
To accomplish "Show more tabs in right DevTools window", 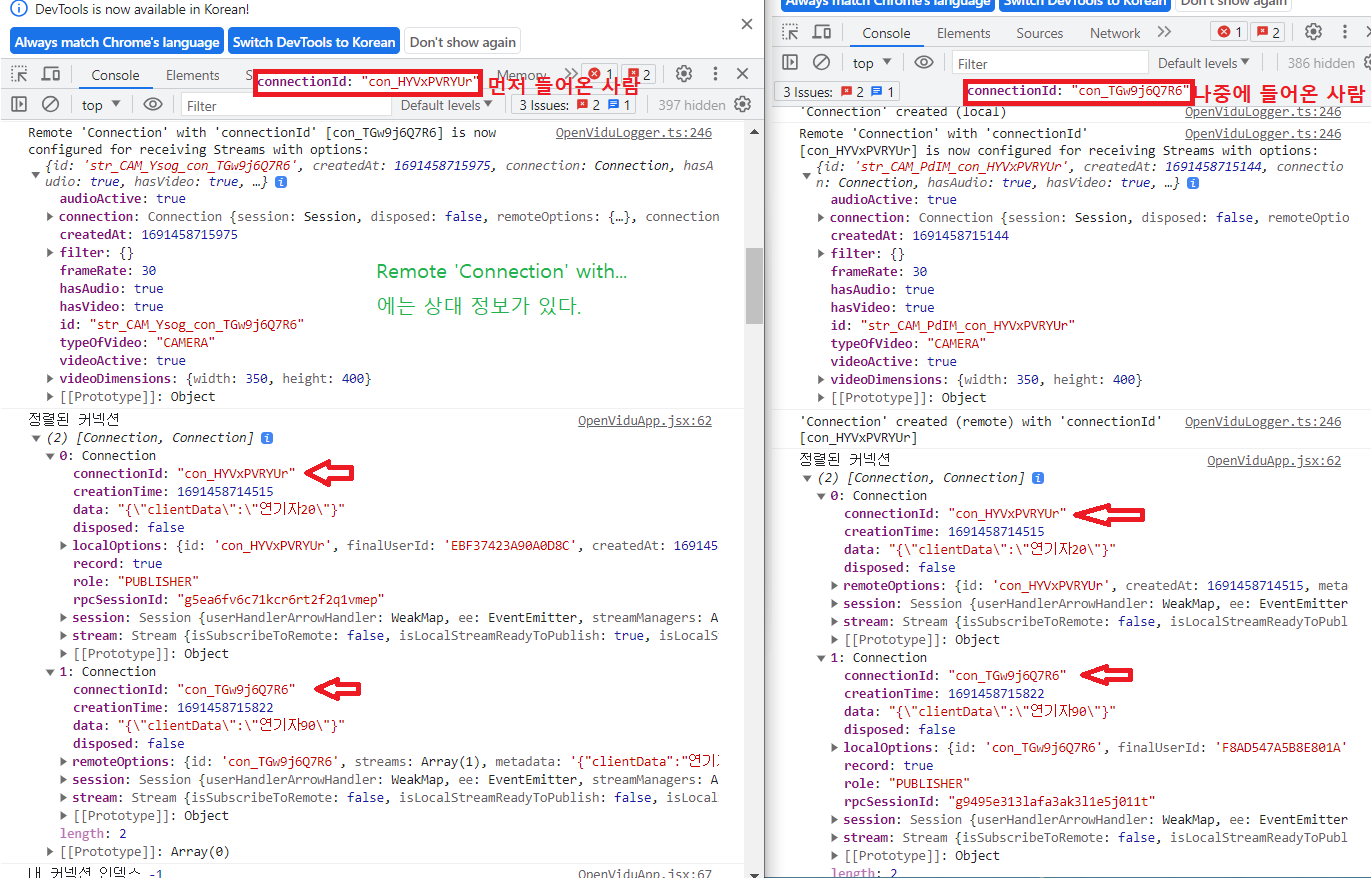I will tap(1164, 32).
